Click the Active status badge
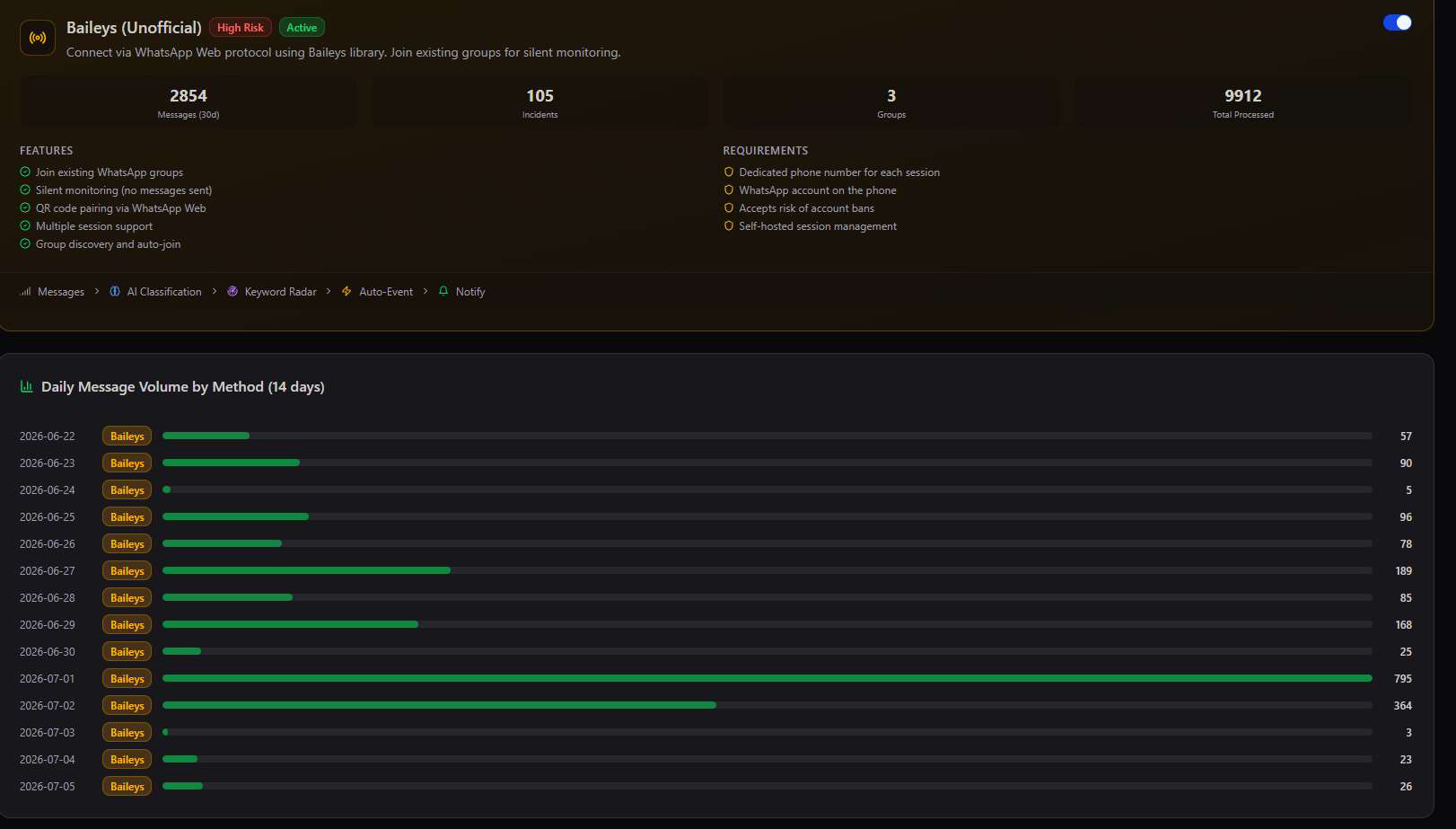This screenshot has width=1456, height=829. coord(302,28)
